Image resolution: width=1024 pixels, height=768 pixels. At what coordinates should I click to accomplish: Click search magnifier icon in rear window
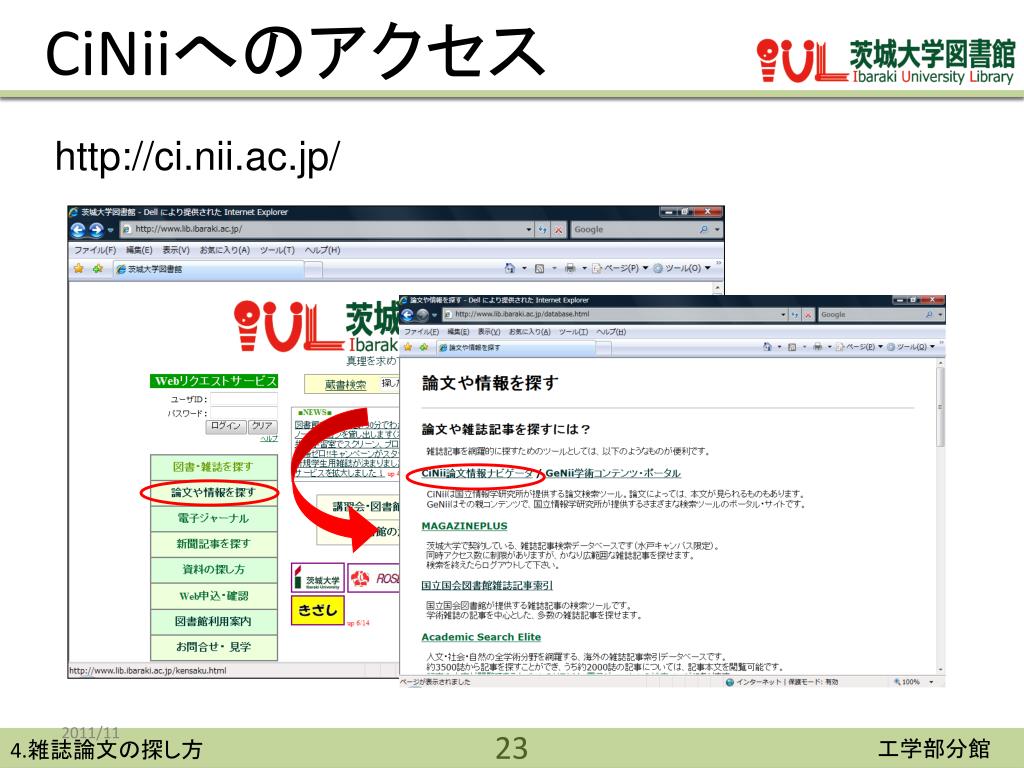[703, 230]
